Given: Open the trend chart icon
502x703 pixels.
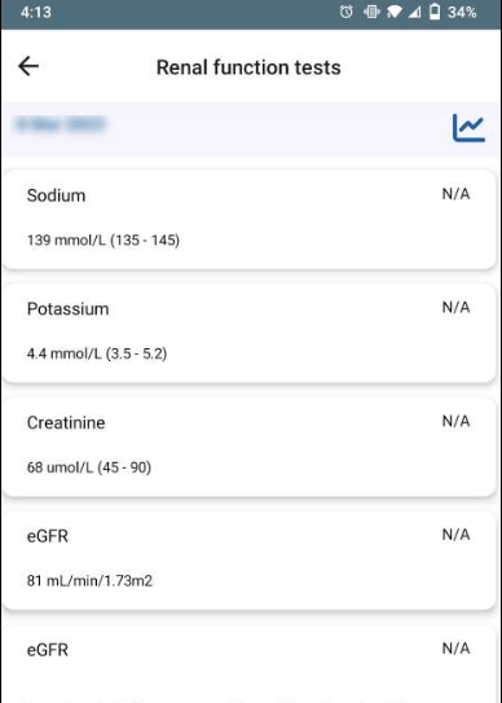Looking at the screenshot, I should click(x=468, y=128).
